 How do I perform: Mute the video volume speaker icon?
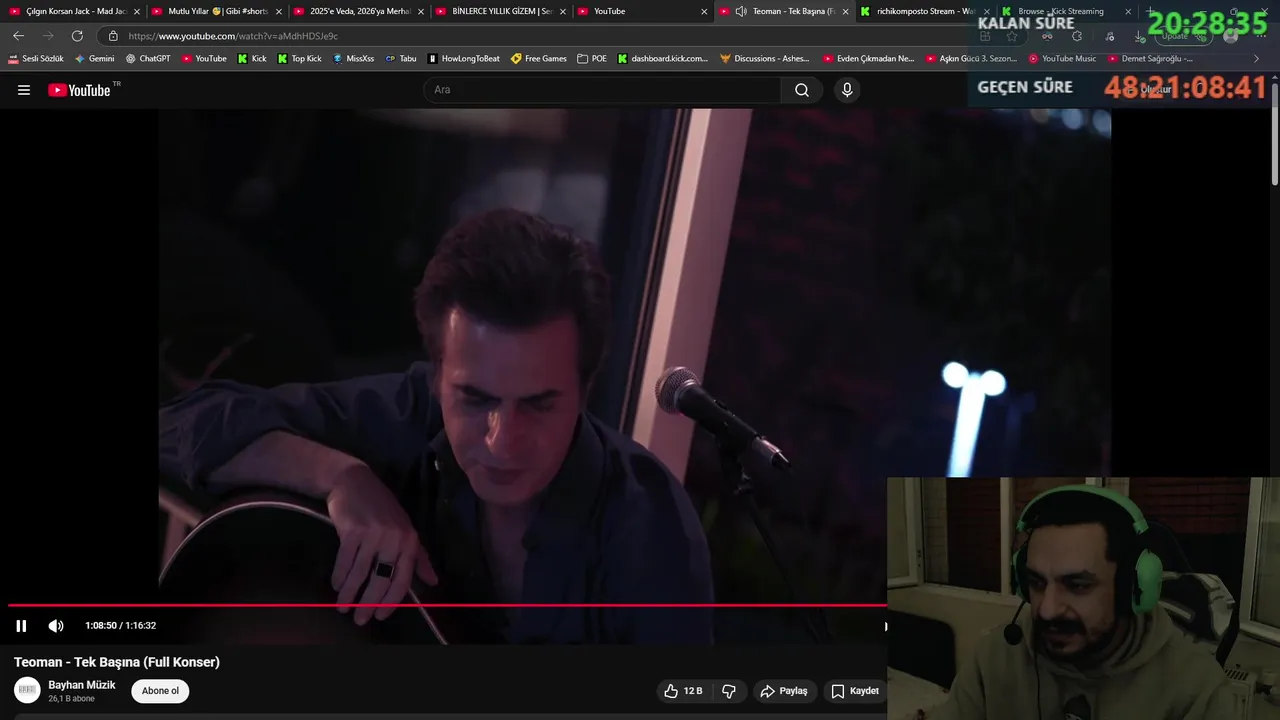click(x=56, y=626)
